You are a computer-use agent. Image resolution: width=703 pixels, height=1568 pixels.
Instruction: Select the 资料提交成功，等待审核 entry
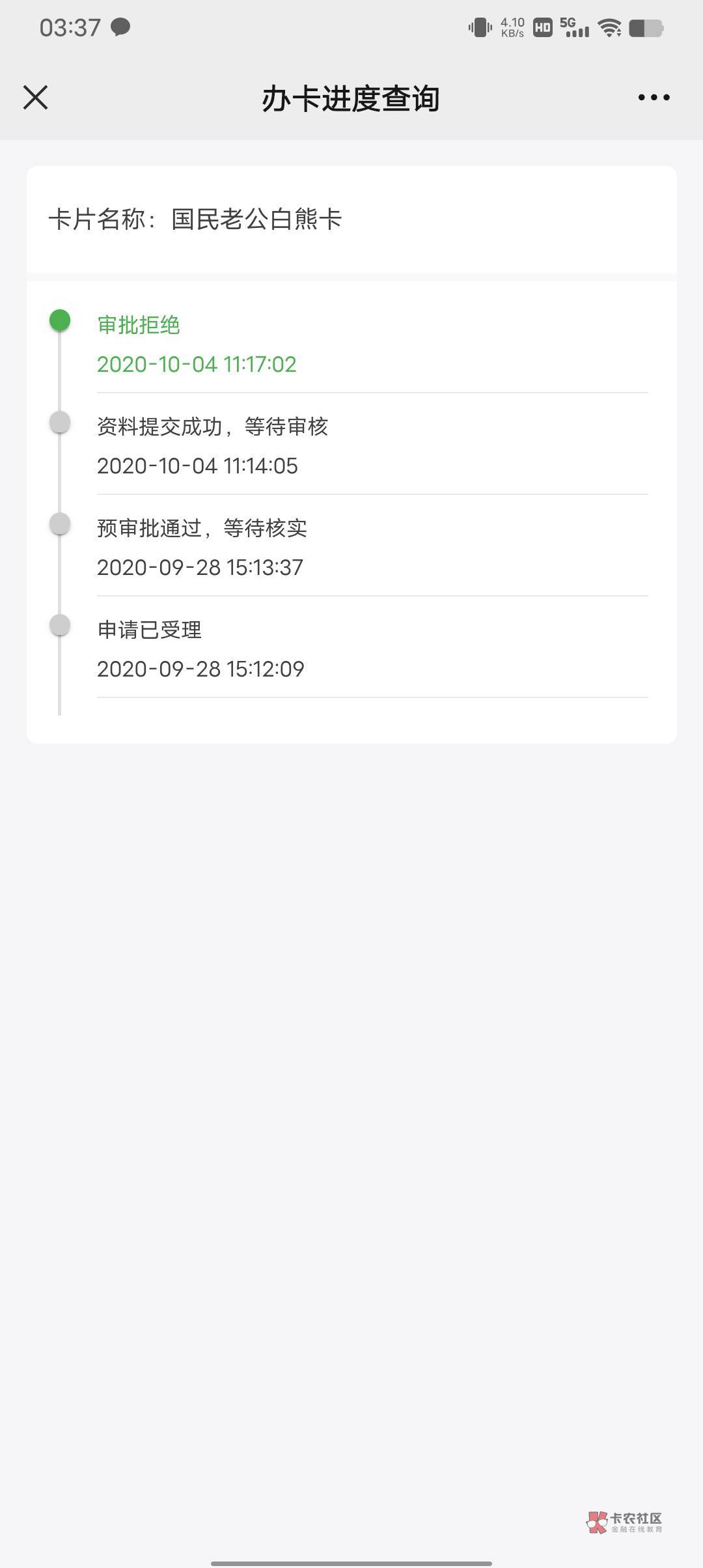click(212, 427)
